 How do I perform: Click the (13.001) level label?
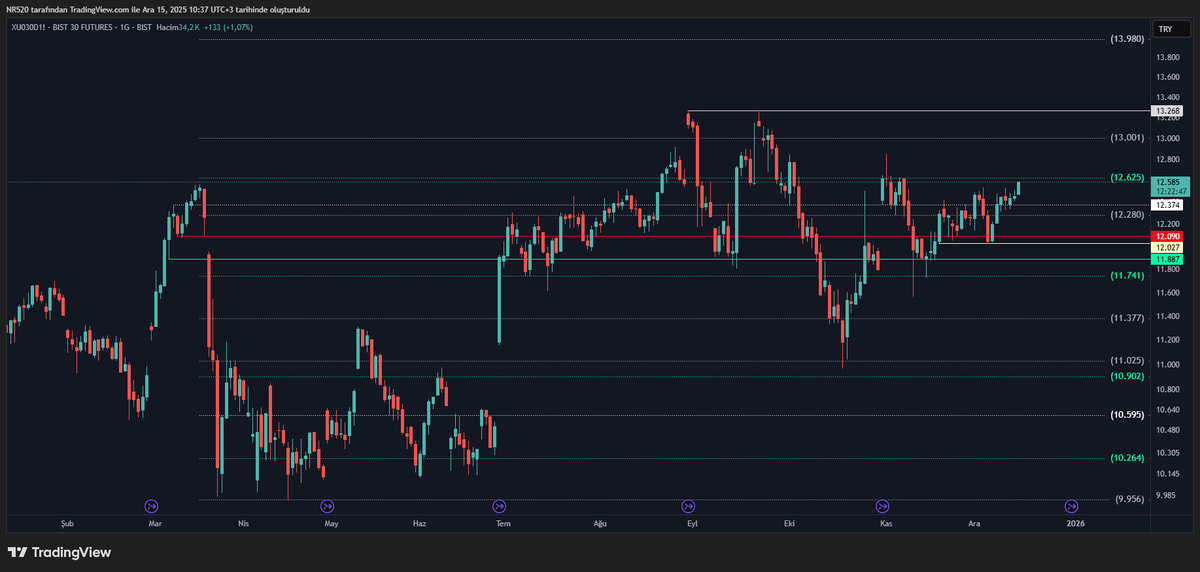click(1127, 138)
